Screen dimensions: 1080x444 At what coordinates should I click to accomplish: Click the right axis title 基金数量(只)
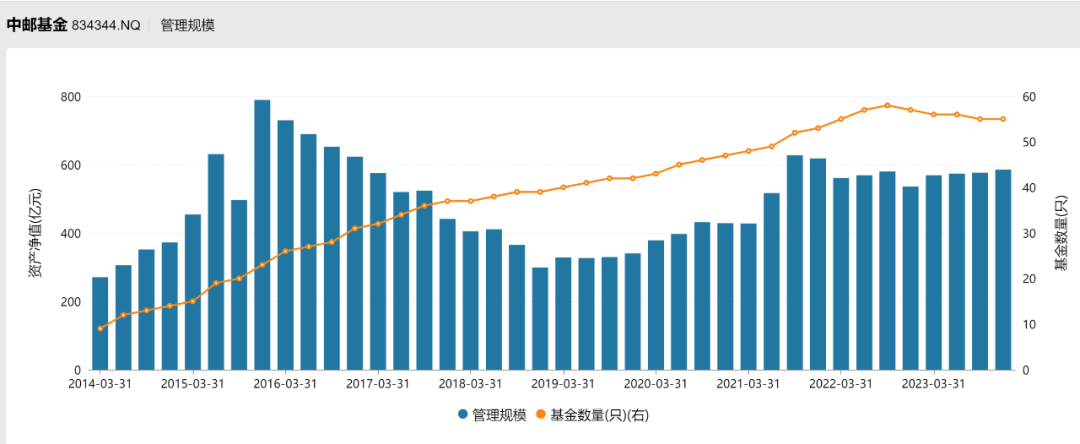pyautogui.click(x=1060, y=233)
